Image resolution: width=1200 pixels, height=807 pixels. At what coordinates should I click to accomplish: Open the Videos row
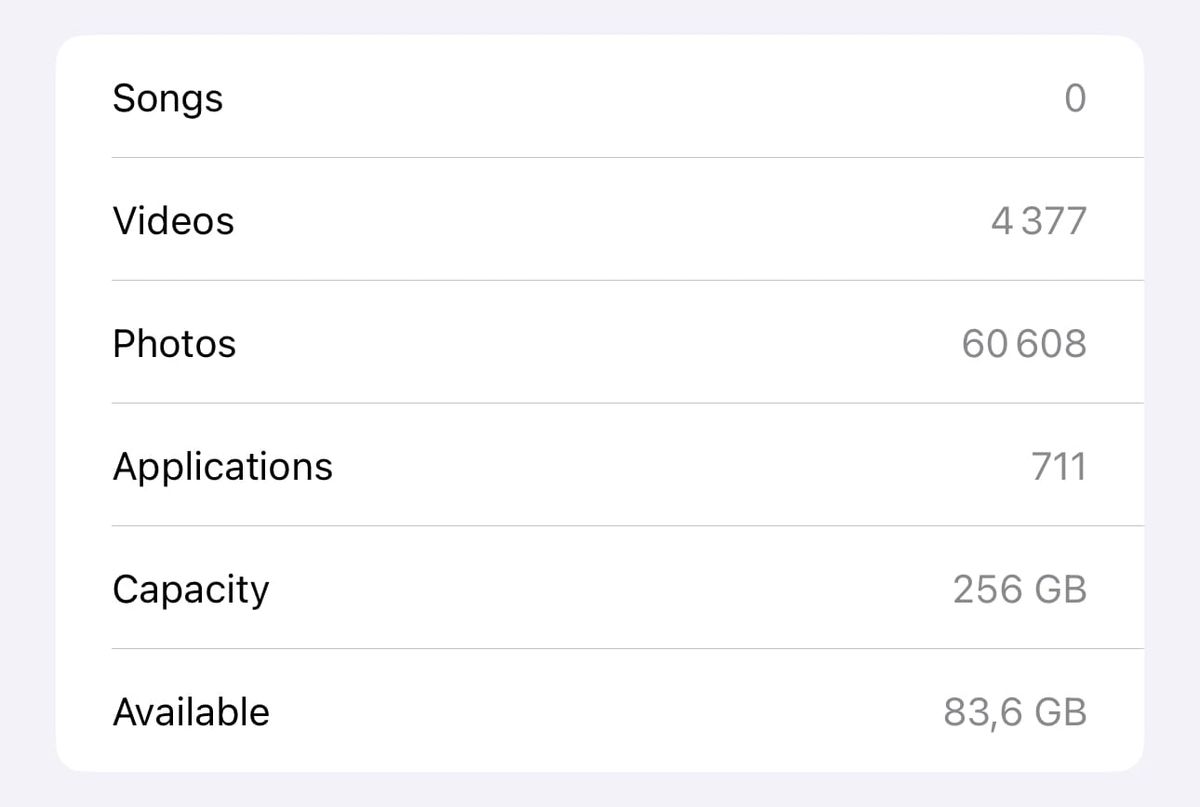600,220
